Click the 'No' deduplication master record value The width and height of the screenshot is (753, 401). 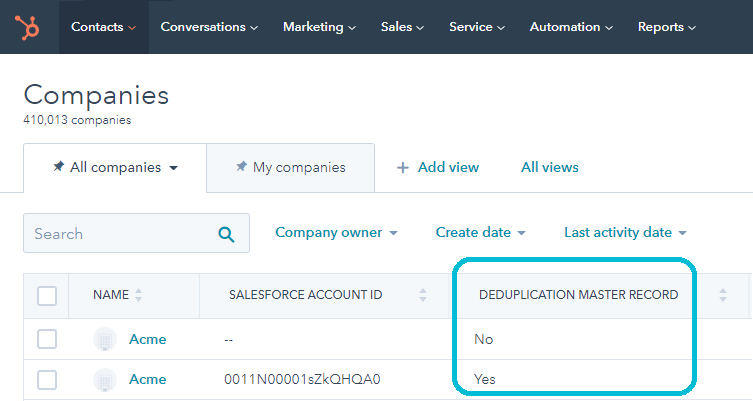point(484,340)
